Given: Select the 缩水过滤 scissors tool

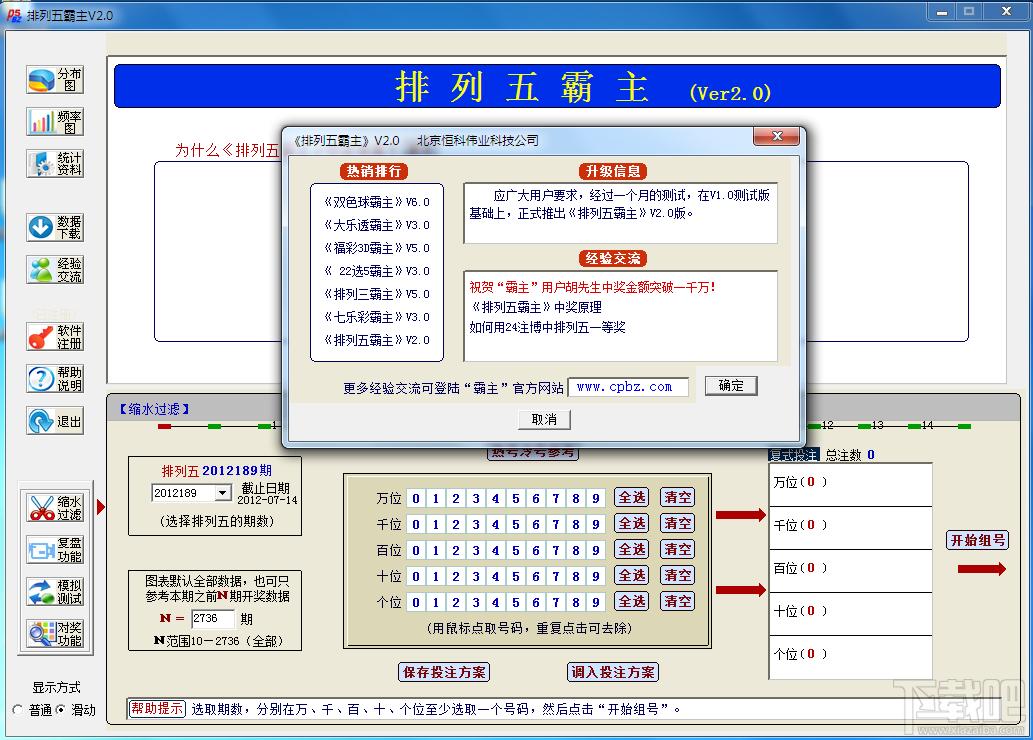Looking at the screenshot, I should click(x=55, y=507).
